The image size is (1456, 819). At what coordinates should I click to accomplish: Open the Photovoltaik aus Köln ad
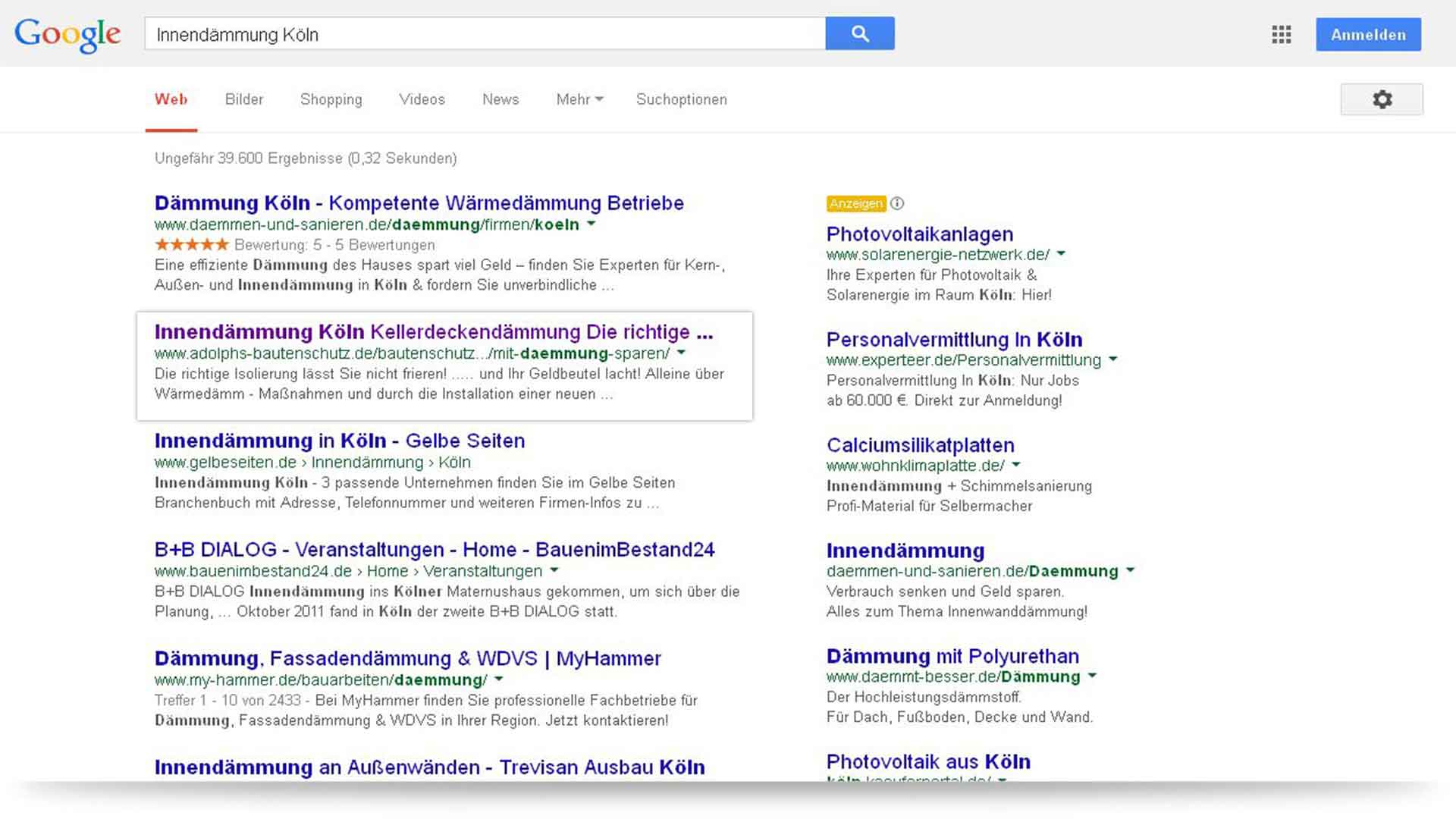929,761
